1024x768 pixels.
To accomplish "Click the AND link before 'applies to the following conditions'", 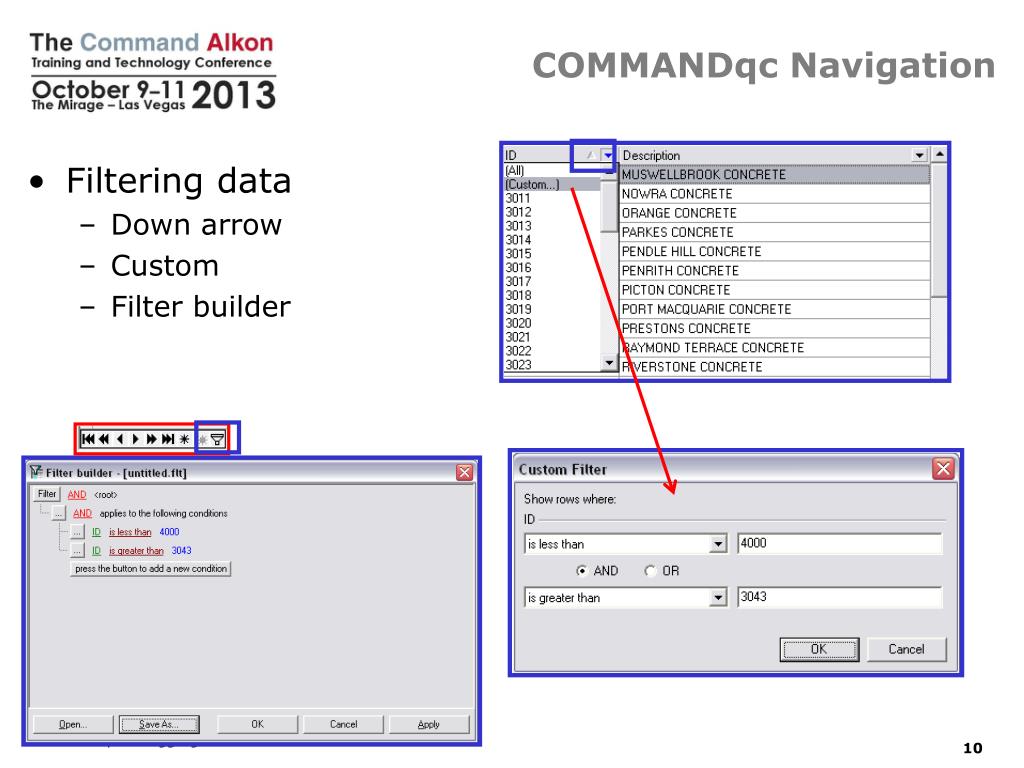I will tap(82, 513).
